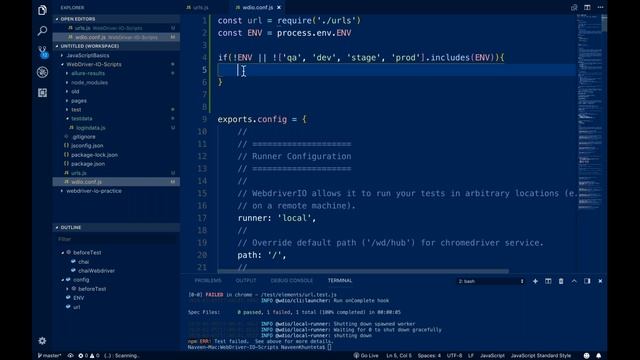Switch to the DEBUG CONSOLE panel tab
Screen dimensions: 640x360
291,280
